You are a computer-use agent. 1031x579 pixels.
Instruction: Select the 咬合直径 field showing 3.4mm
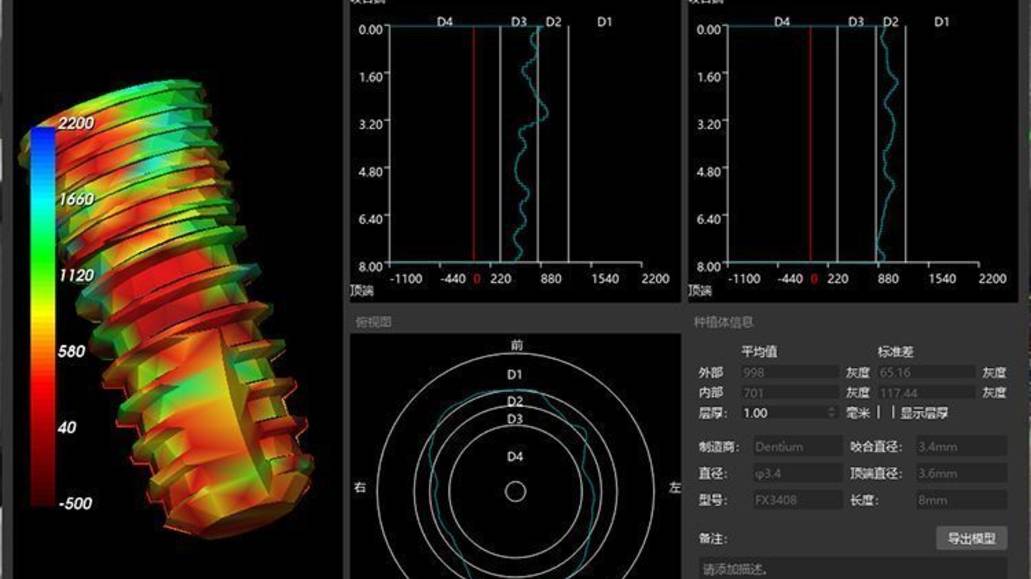(x=961, y=447)
